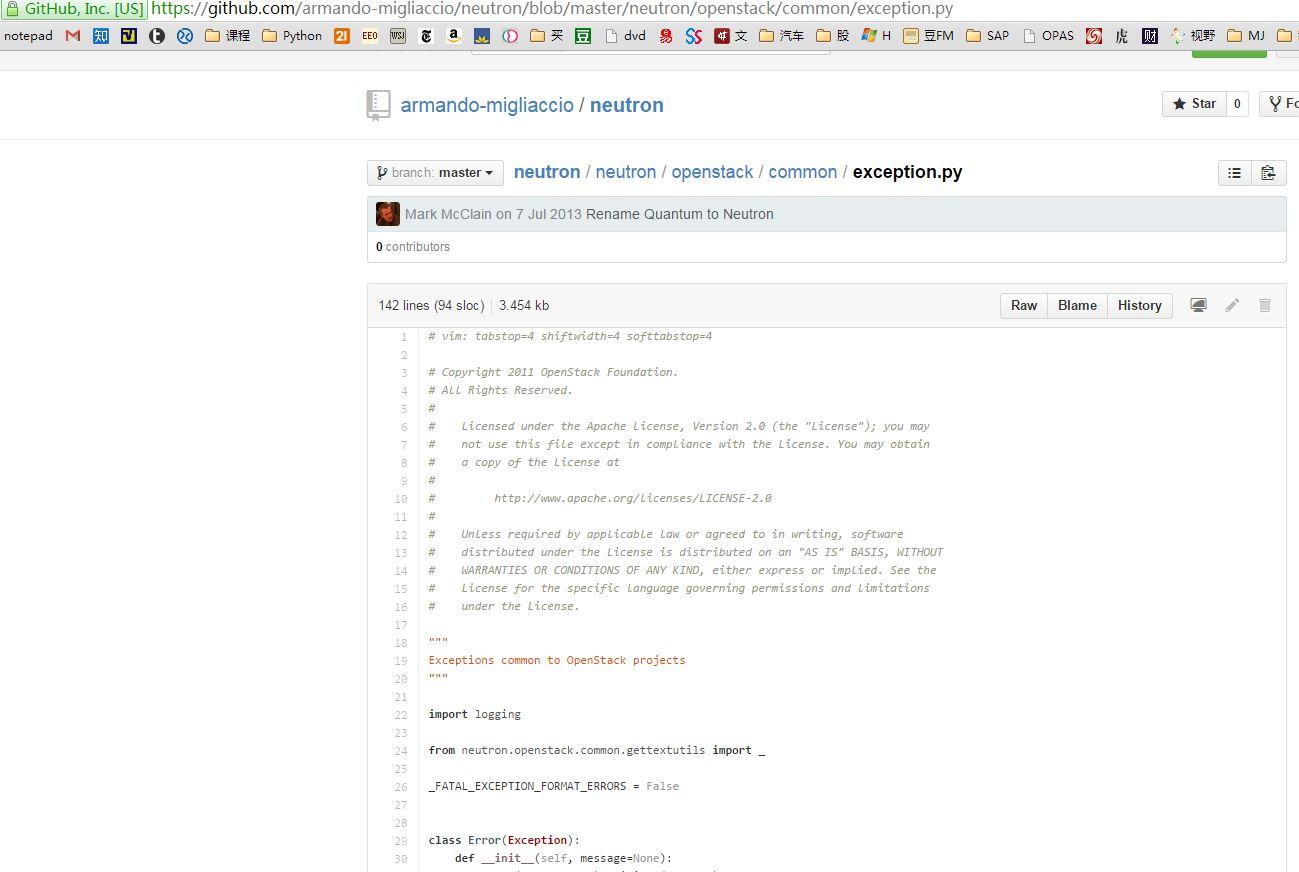Open the Zhihu 知 bookmark
The image size is (1299, 872).
point(101,36)
